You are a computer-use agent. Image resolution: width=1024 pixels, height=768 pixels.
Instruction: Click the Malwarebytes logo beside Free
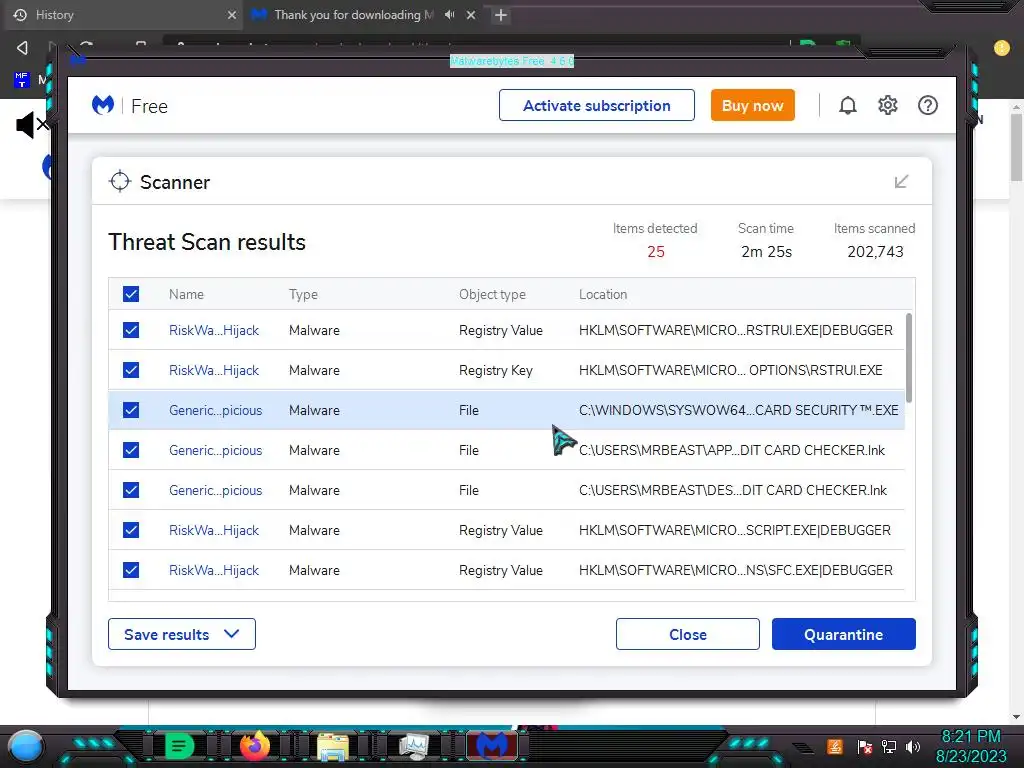103,105
